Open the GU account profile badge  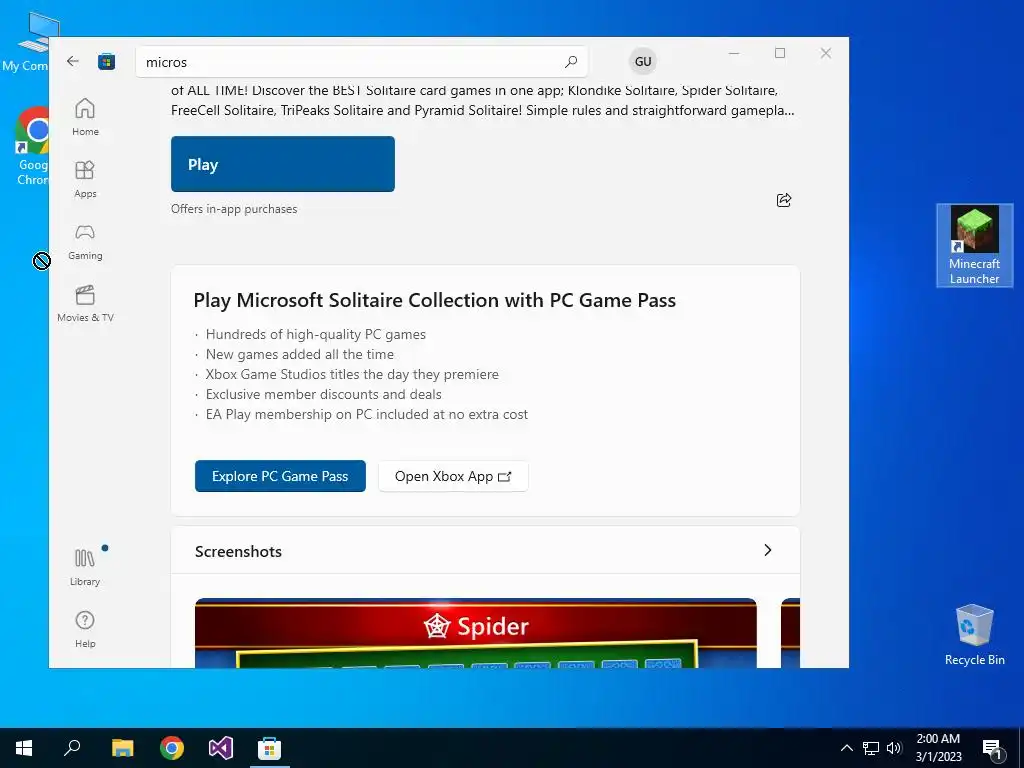point(643,61)
